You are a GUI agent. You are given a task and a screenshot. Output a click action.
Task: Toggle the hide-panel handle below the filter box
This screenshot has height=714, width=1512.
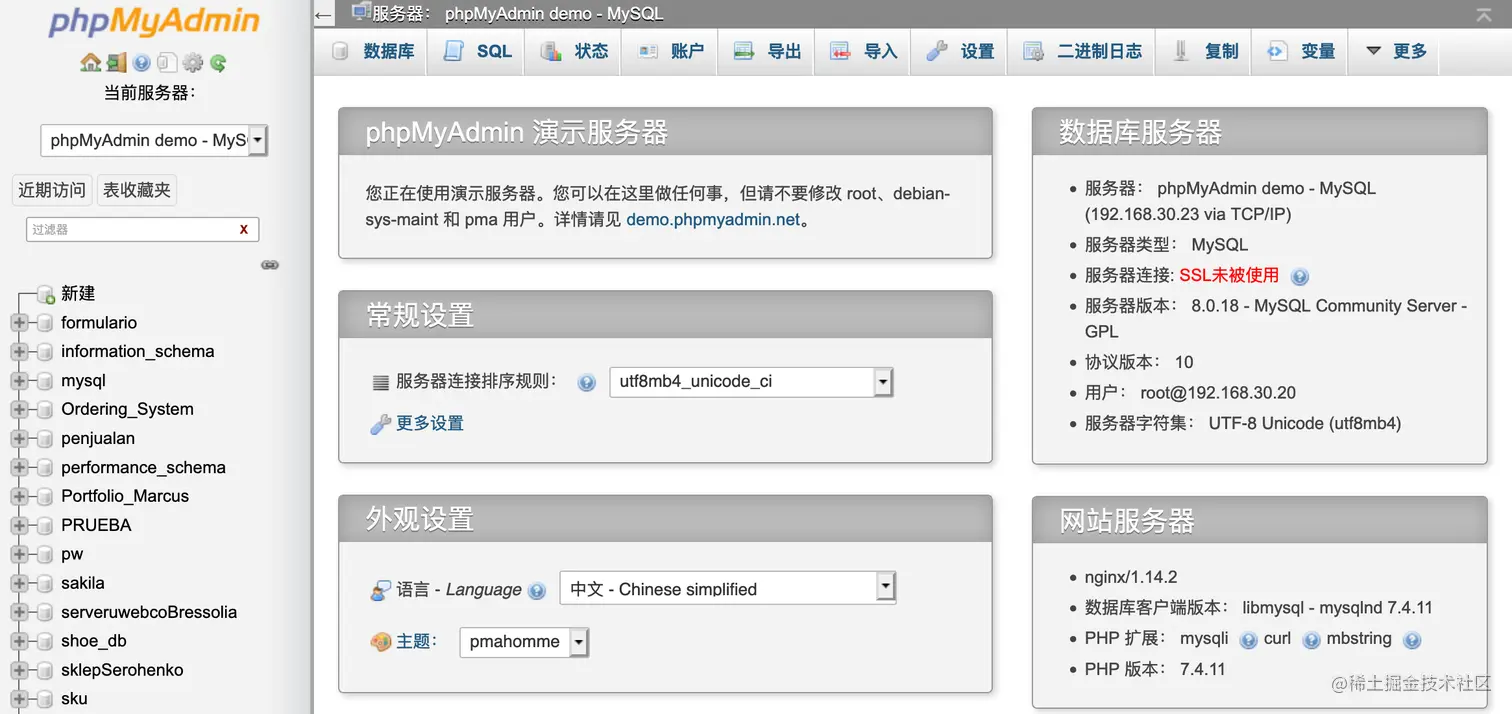(x=270, y=264)
